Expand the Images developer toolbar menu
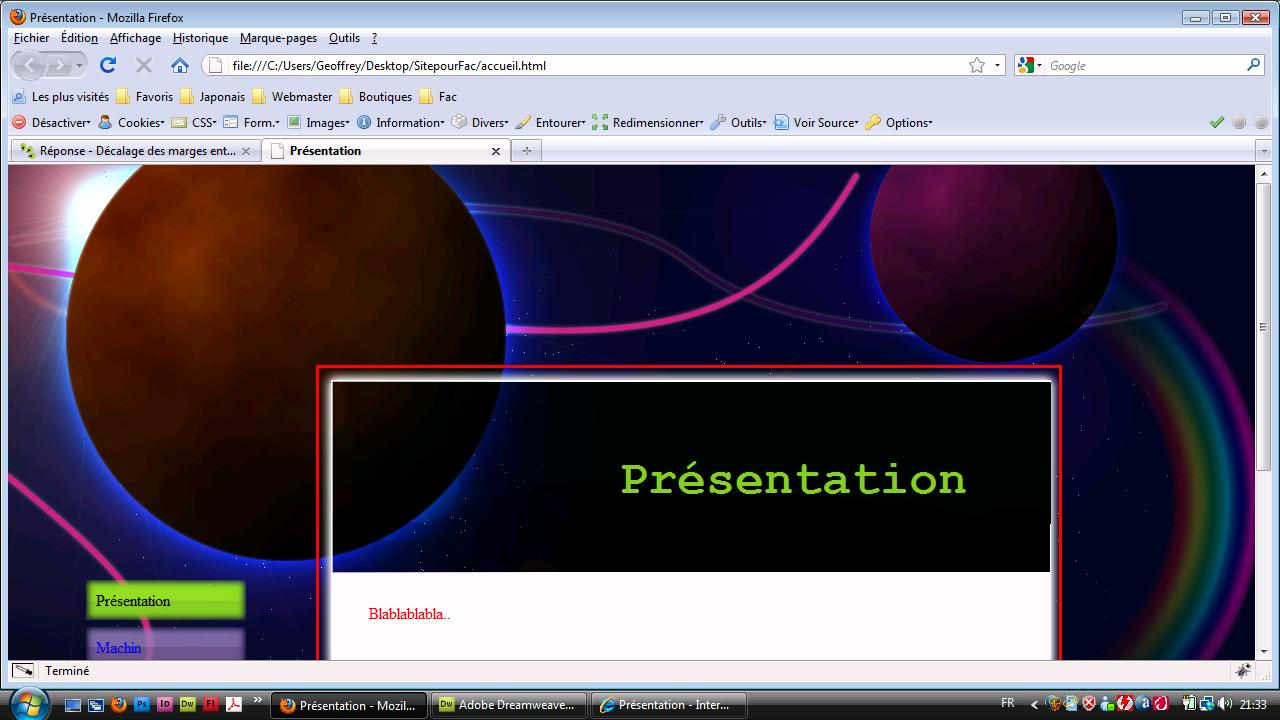 [318, 123]
